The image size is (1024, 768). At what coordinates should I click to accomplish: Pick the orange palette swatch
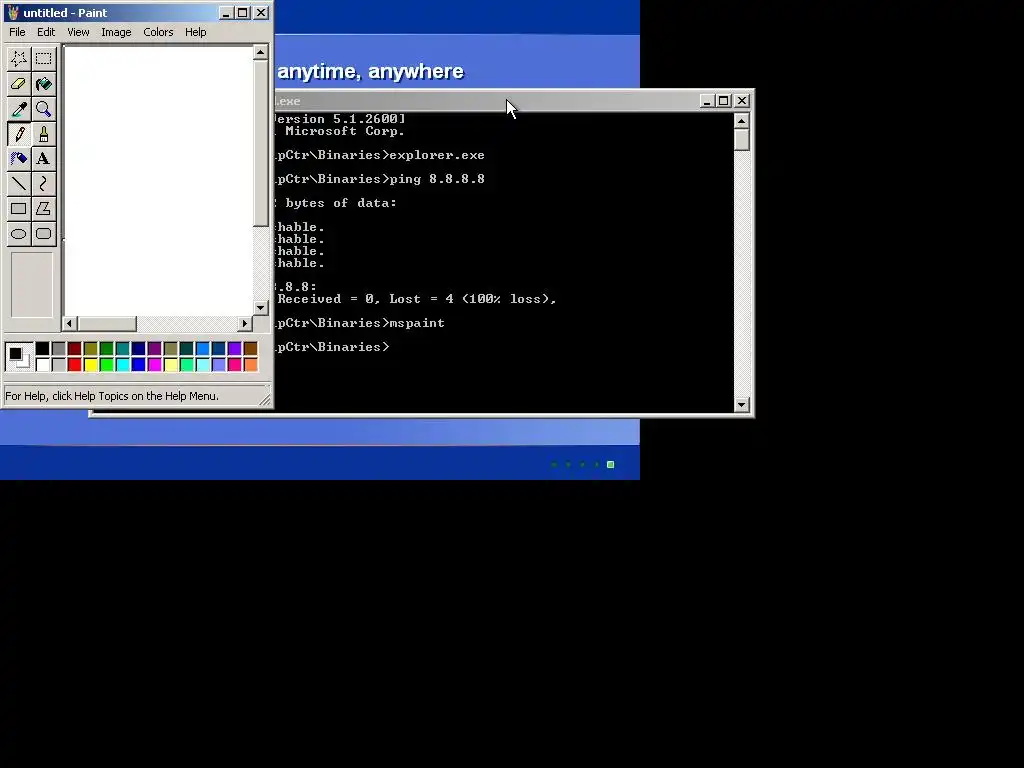(250, 364)
